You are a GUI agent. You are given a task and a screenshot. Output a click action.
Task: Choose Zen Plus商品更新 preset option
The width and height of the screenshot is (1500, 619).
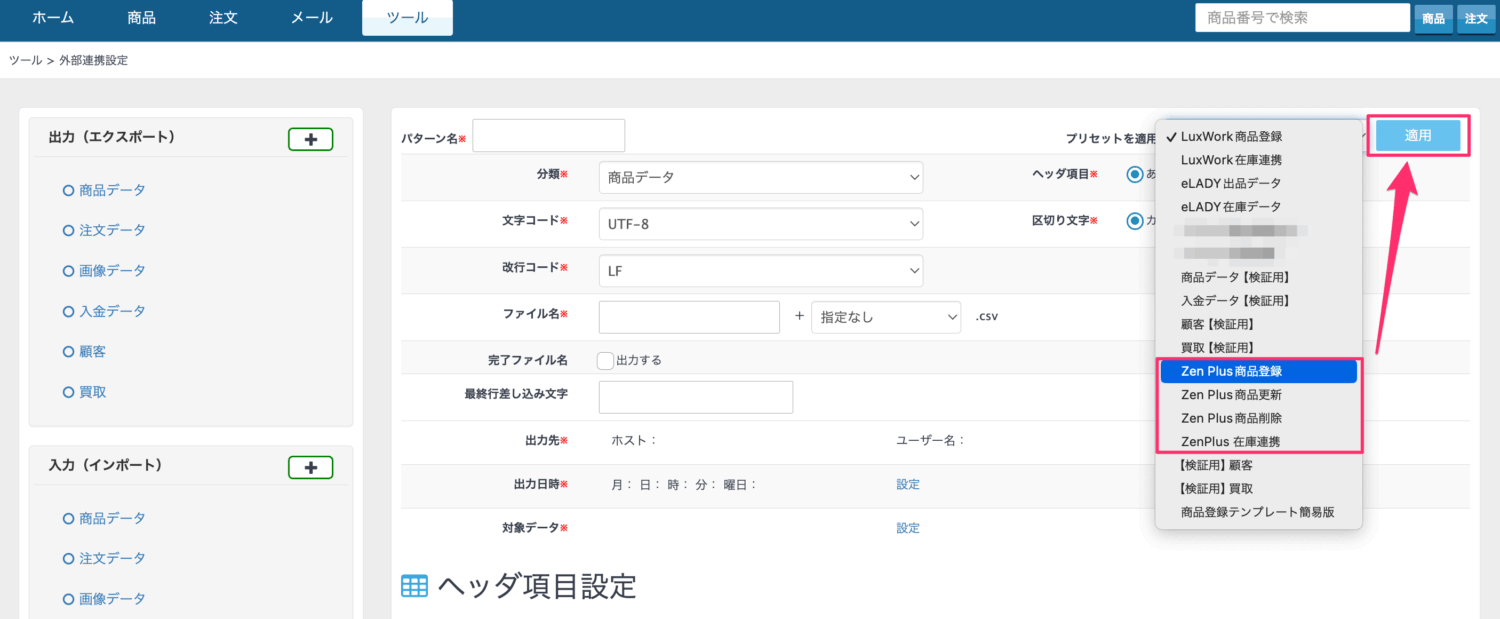[x=1259, y=395]
